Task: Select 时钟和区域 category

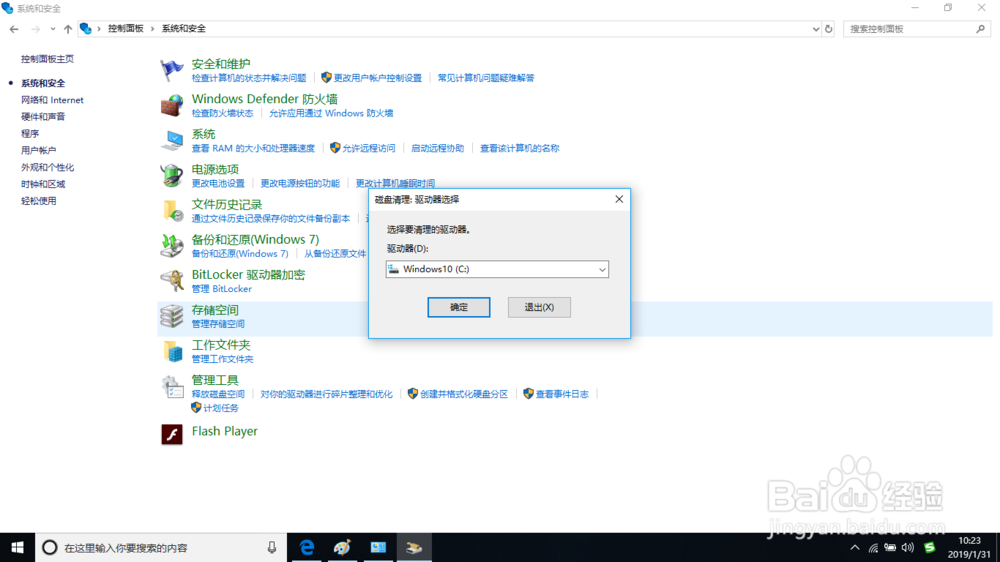Action: pos(43,184)
